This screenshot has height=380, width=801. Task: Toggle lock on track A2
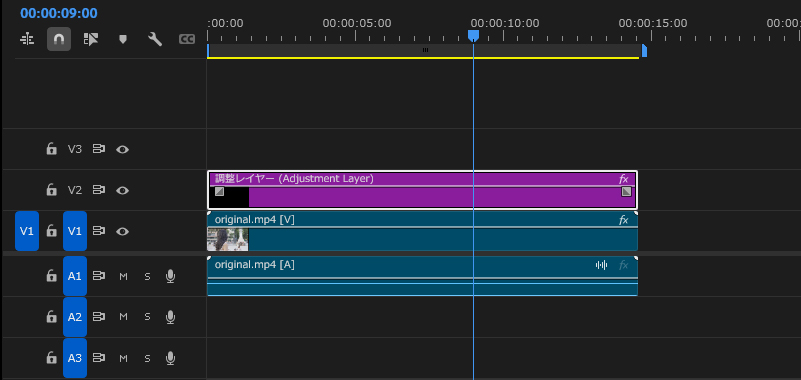pyautogui.click(x=51, y=317)
